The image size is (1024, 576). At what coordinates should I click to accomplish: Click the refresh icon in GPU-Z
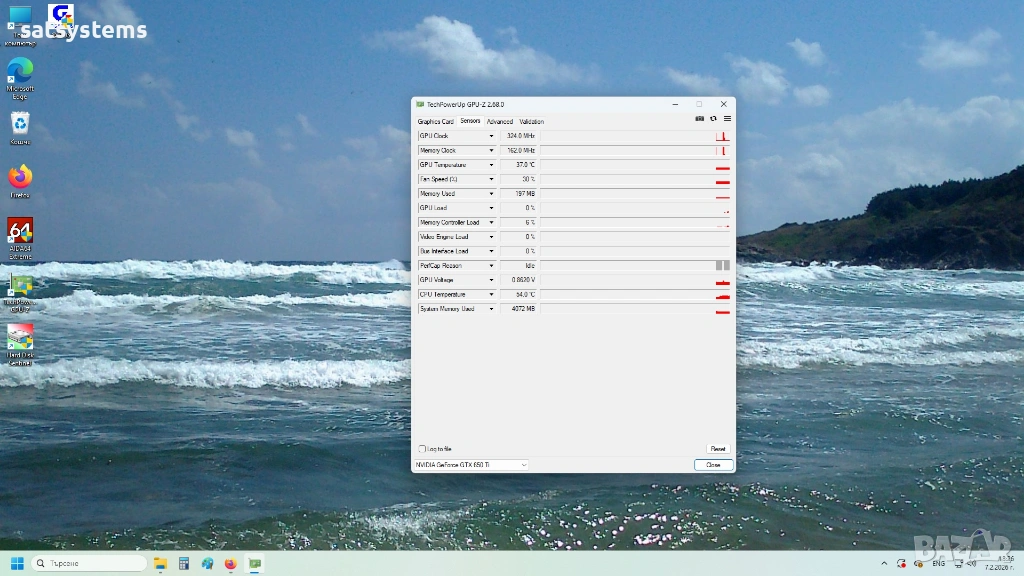click(x=713, y=119)
